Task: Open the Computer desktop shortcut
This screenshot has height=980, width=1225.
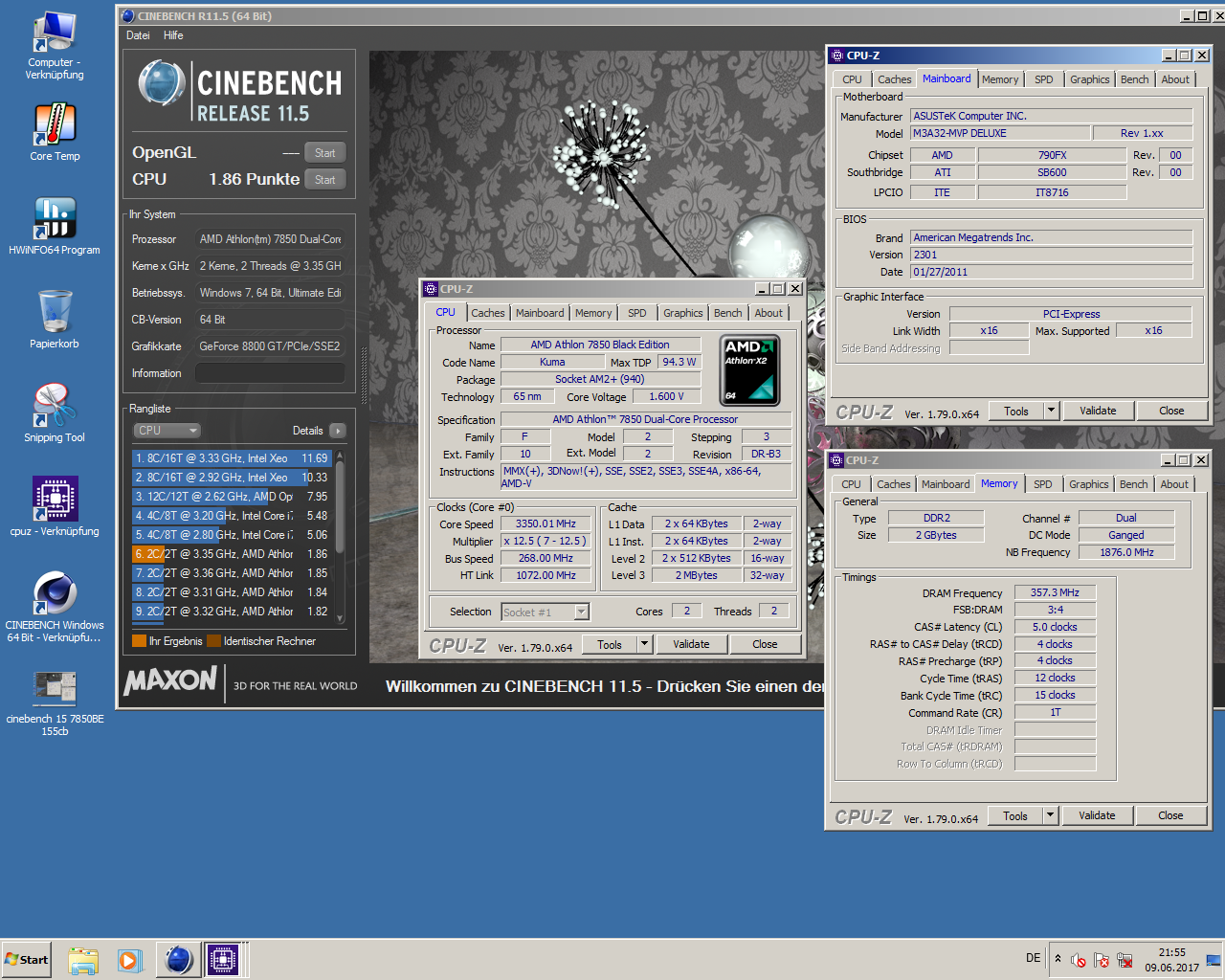Action: click(x=55, y=46)
